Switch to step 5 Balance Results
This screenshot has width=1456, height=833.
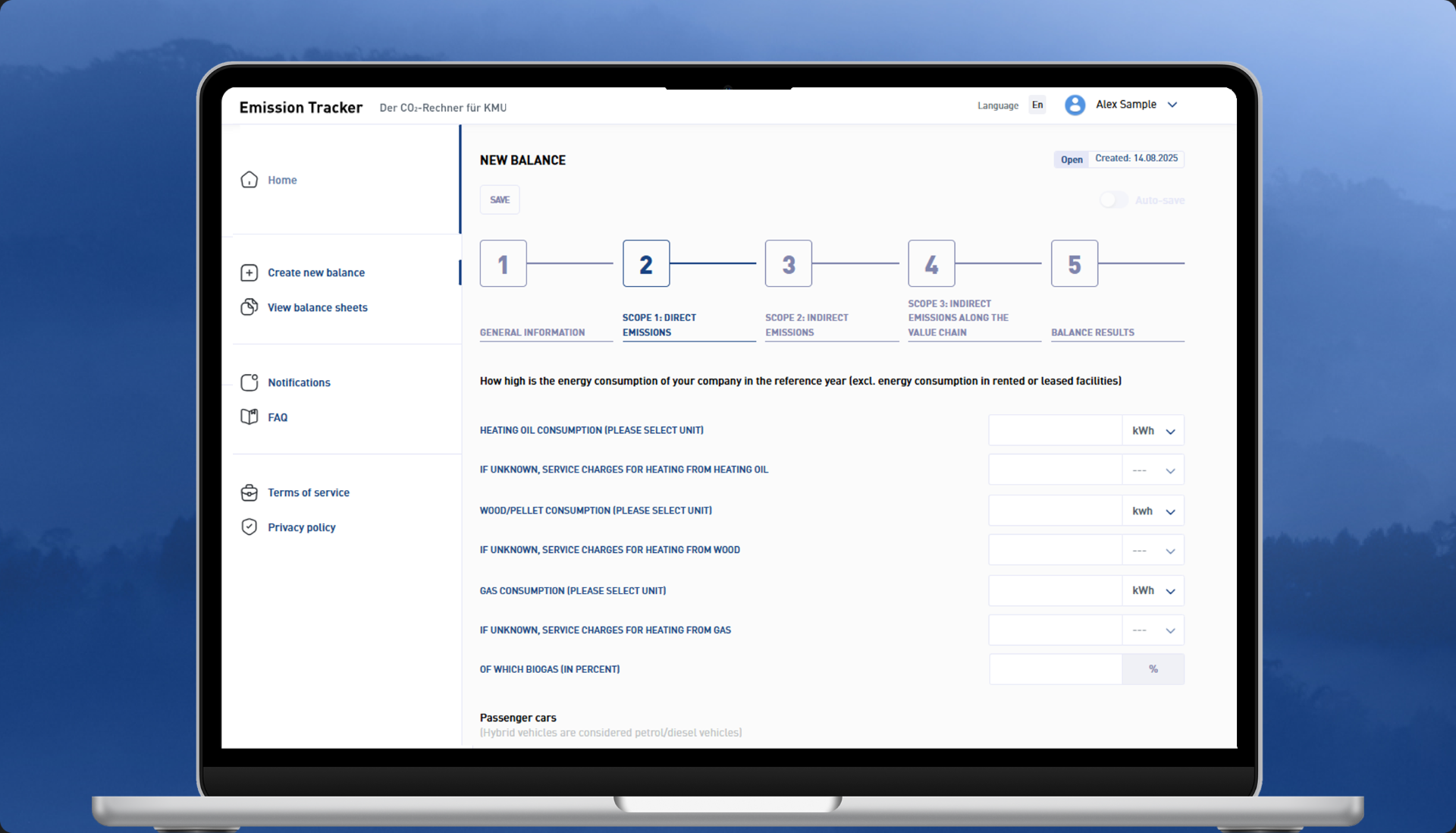(x=1074, y=264)
